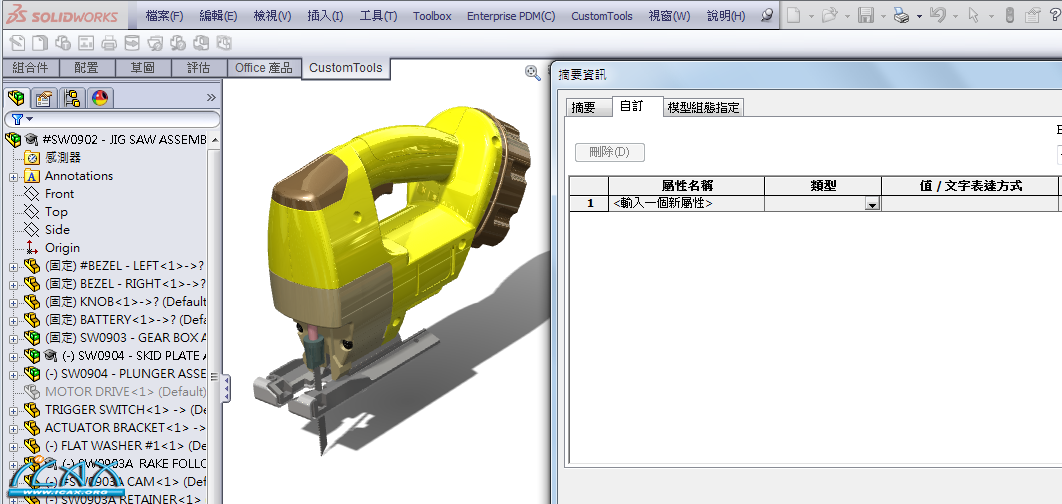Image resolution: width=1062 pixels, height=504 pixels.
Task: Open the 檔案(F) menu
Action: pos(165,16)
